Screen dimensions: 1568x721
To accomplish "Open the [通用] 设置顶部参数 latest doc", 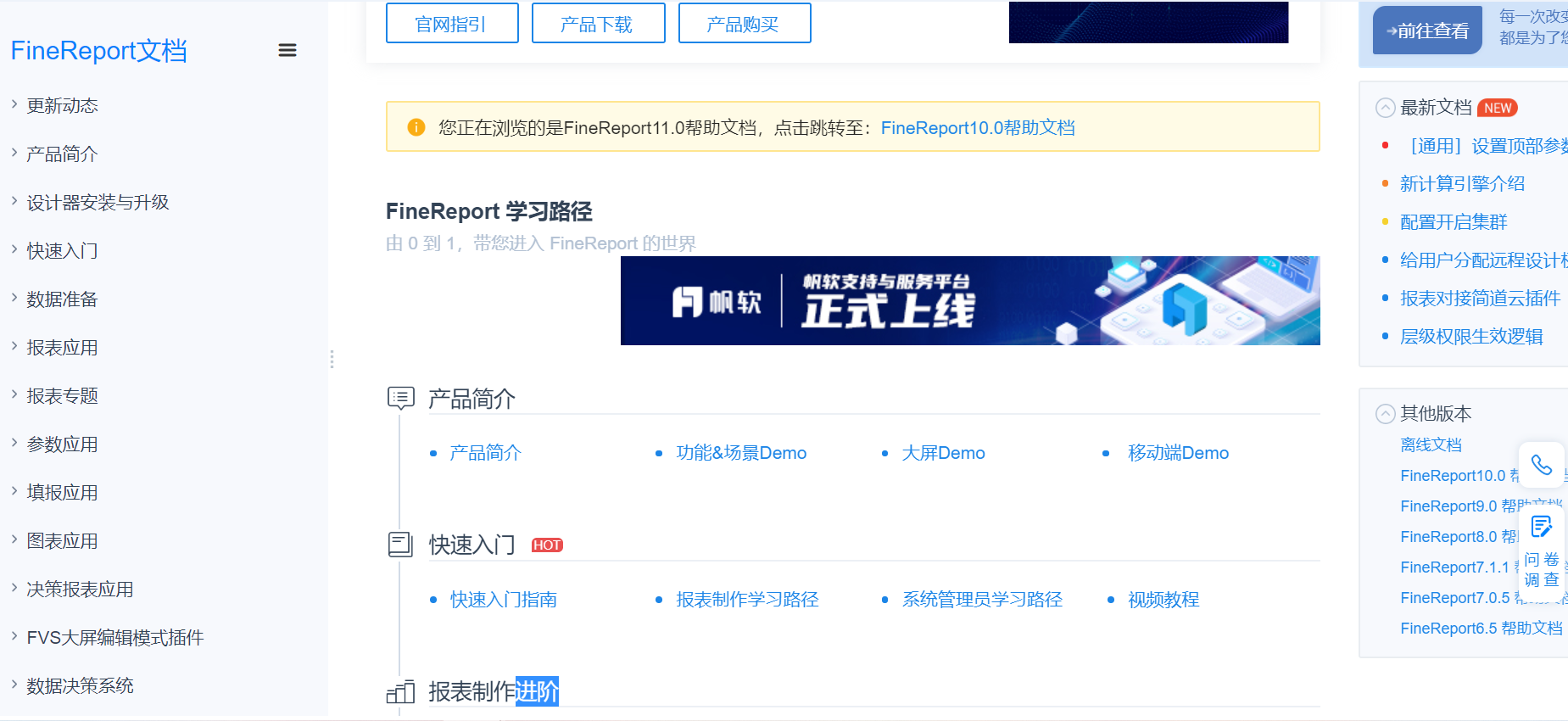I will point(1484,146).
